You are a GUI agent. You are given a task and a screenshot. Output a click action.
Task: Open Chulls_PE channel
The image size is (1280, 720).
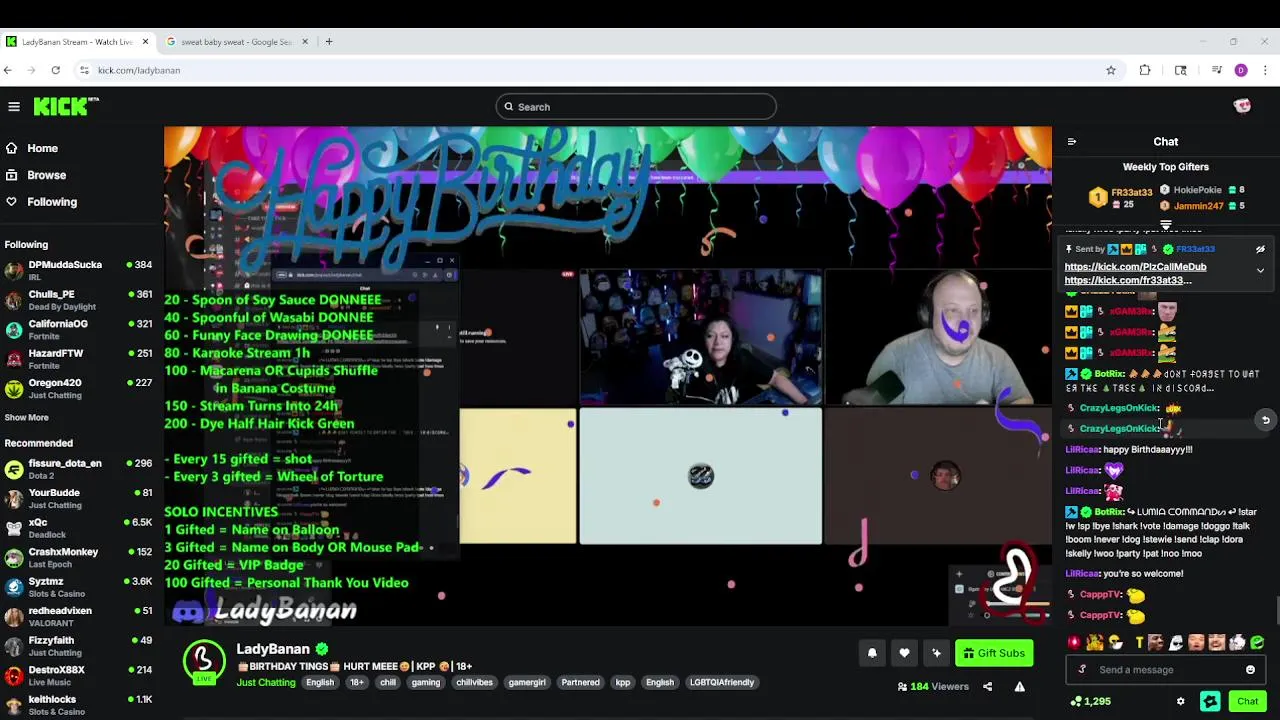point(78,300)
